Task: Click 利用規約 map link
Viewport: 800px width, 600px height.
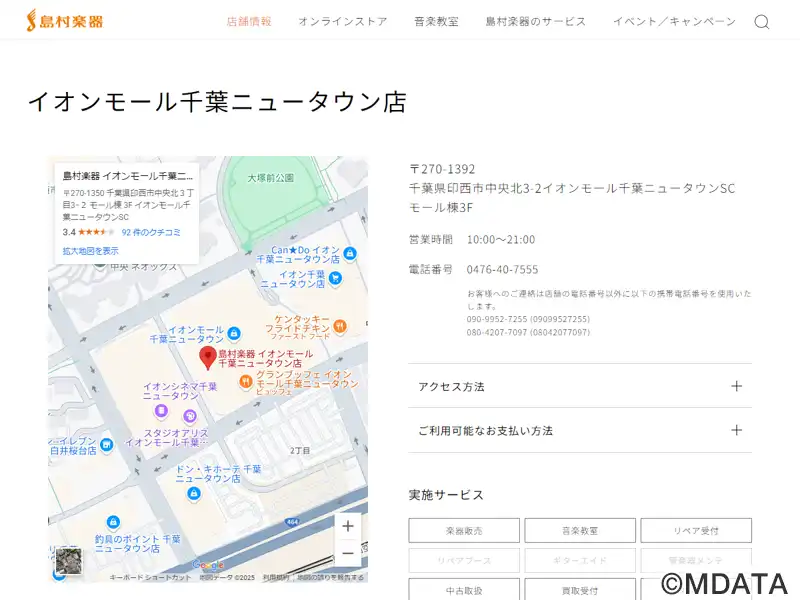Action: (276, 578)
